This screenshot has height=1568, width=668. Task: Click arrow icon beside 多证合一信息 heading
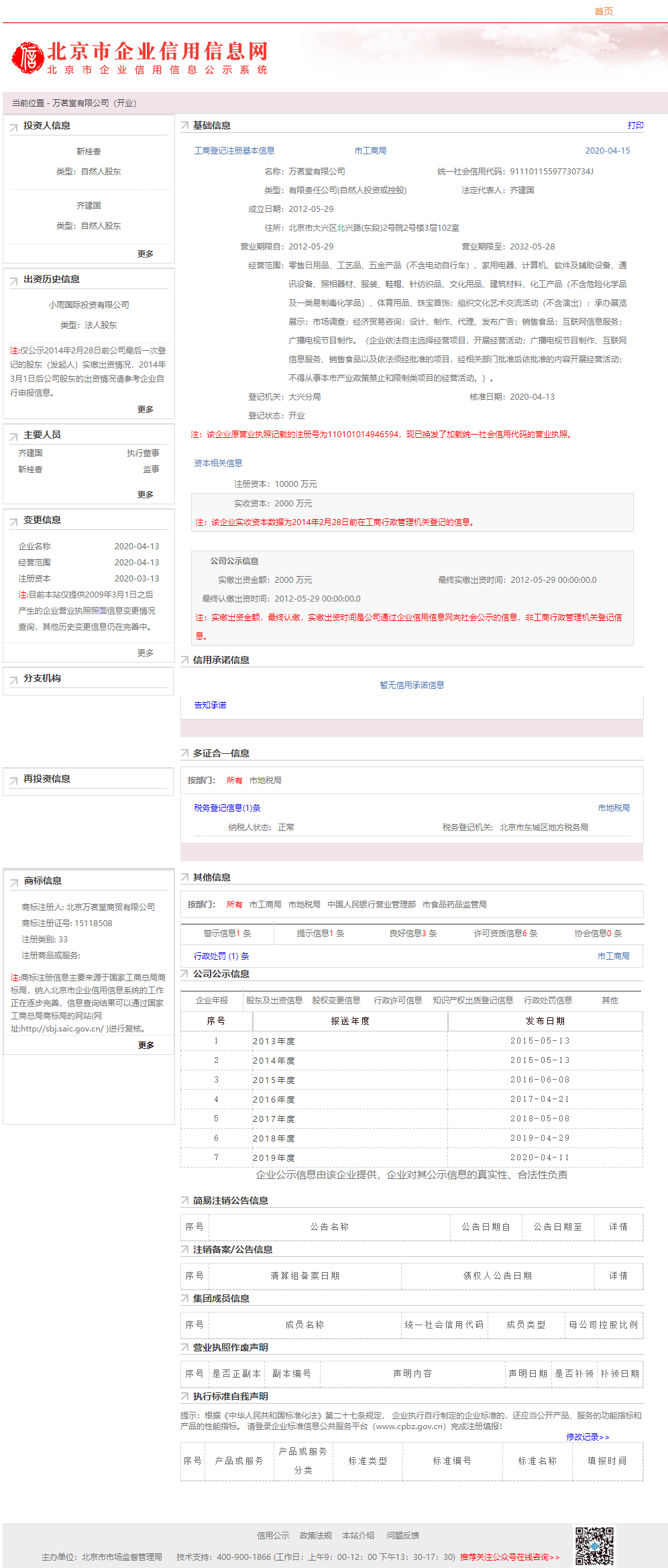pyautogui.click(x=184, y=754)
